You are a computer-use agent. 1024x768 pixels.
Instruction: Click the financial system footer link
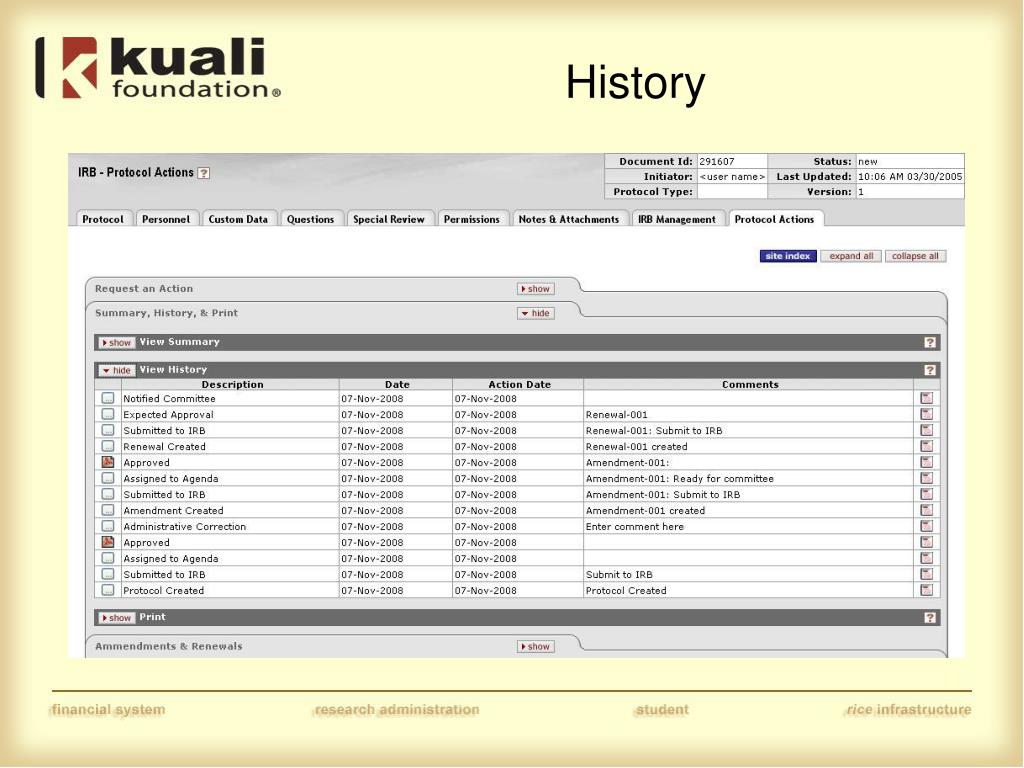[108, 710]
